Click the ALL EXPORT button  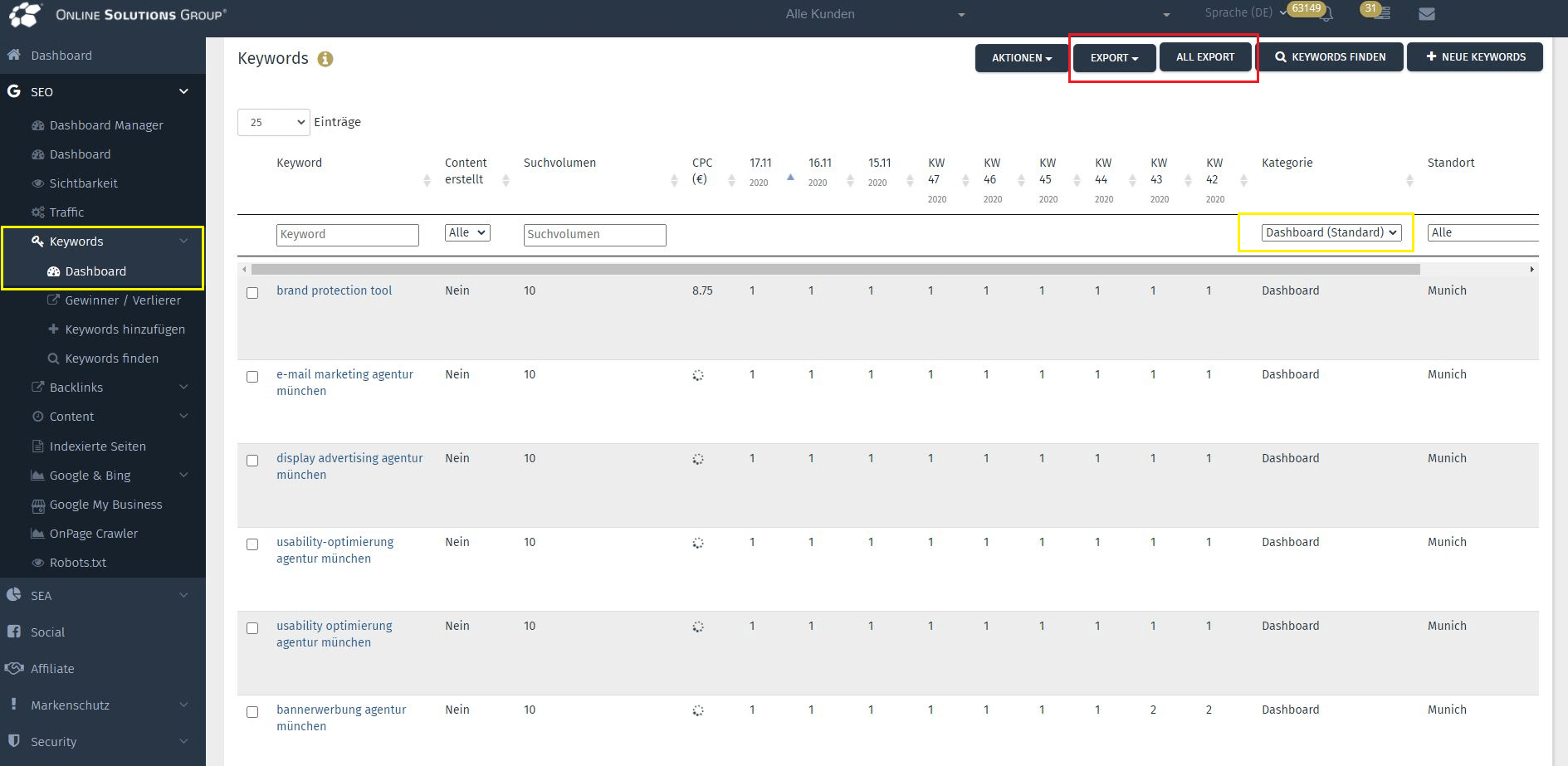pos(1205,57)
